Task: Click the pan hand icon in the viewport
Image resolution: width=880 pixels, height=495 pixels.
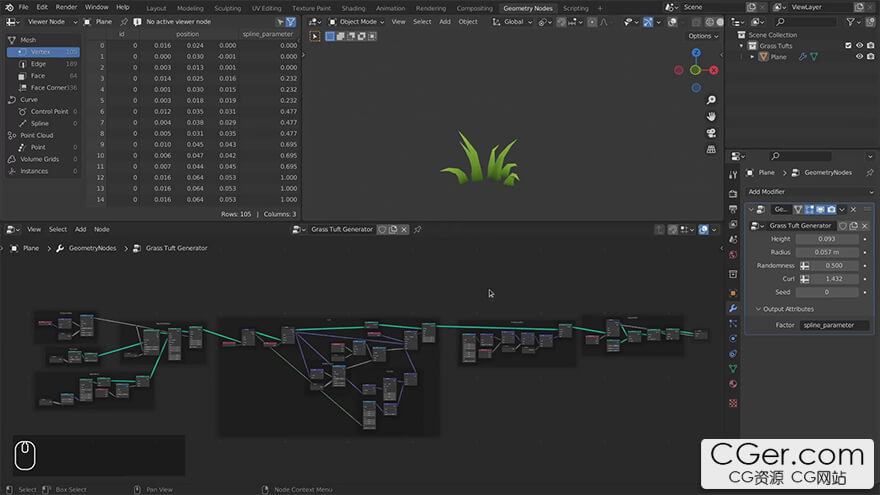Action: tap(711, 117)
